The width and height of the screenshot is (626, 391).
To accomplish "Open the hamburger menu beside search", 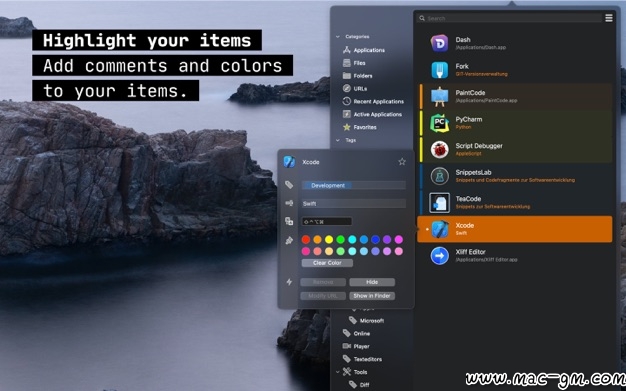I will coord(608,18).
